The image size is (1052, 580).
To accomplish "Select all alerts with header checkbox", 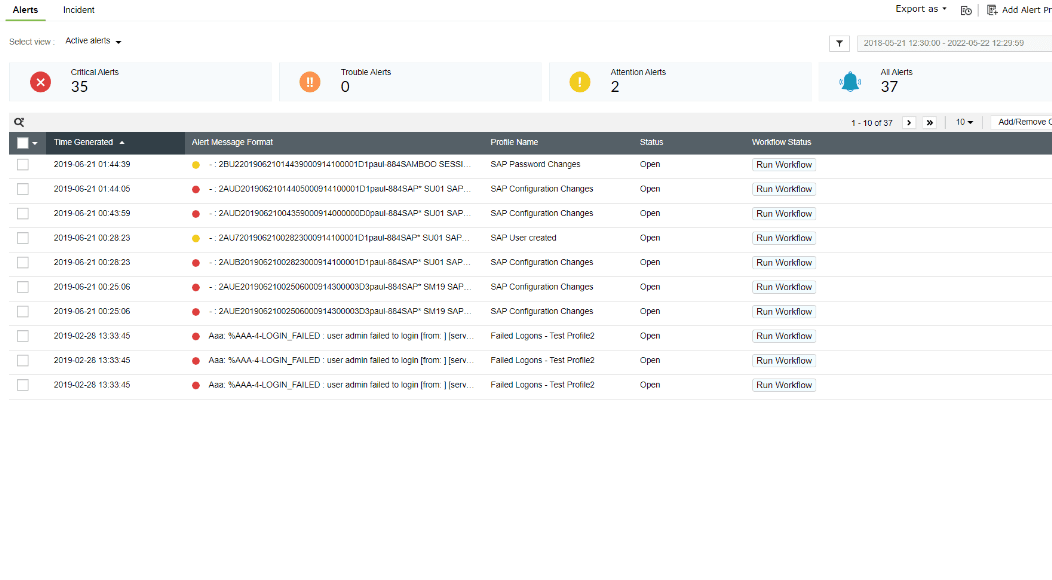I will click(23, 142).
